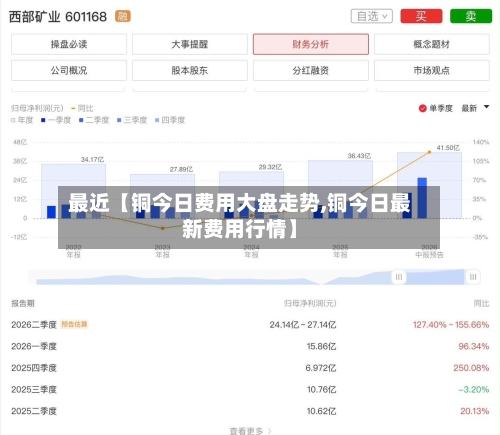Click the 报告期 column header
The height and width of the screenshot is (435, 500).
[23, 303]
